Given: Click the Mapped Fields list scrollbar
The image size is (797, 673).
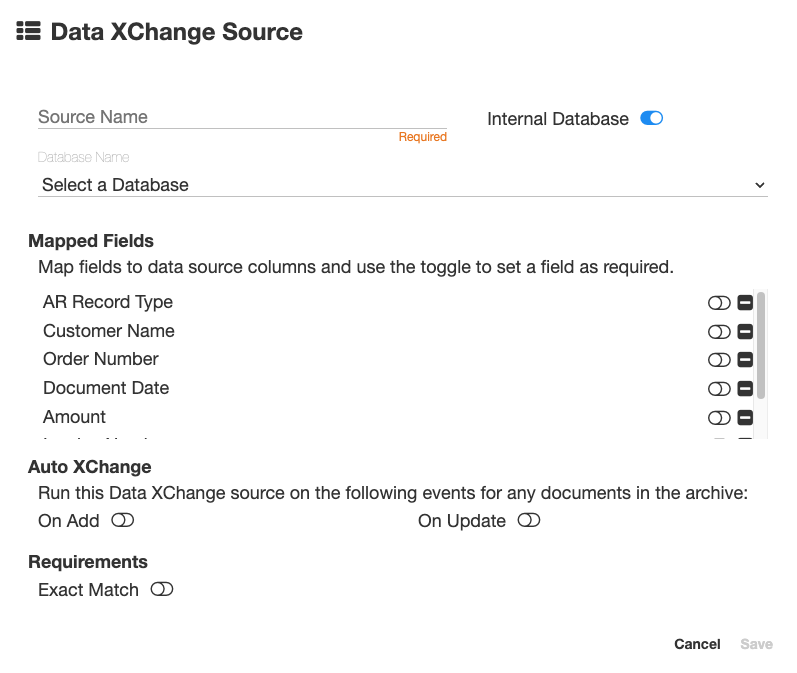Looking at the screenshot, I should tap(761, 346).
